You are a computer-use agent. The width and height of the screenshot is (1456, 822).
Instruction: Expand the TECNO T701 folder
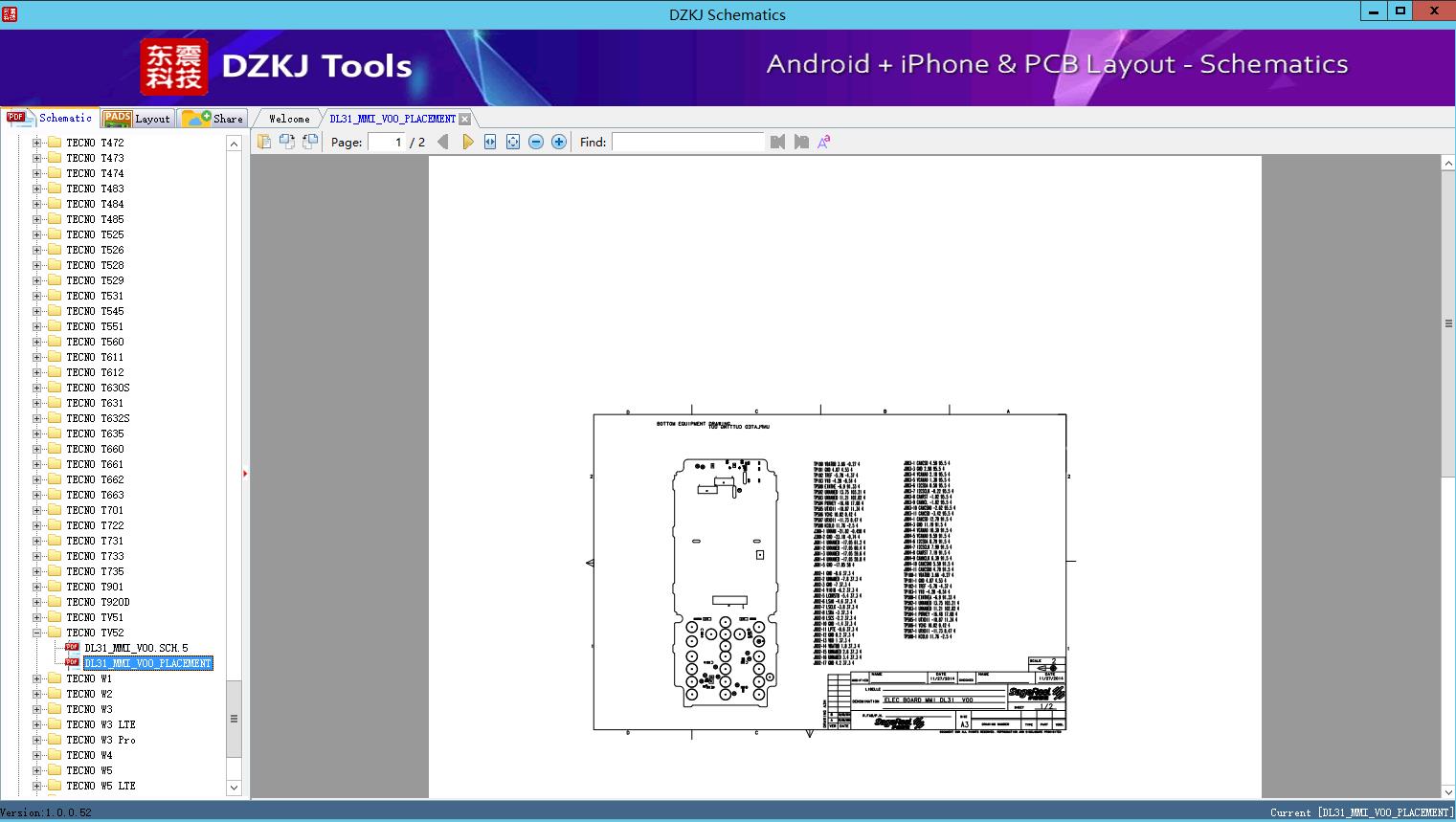[x=36, y=510]
